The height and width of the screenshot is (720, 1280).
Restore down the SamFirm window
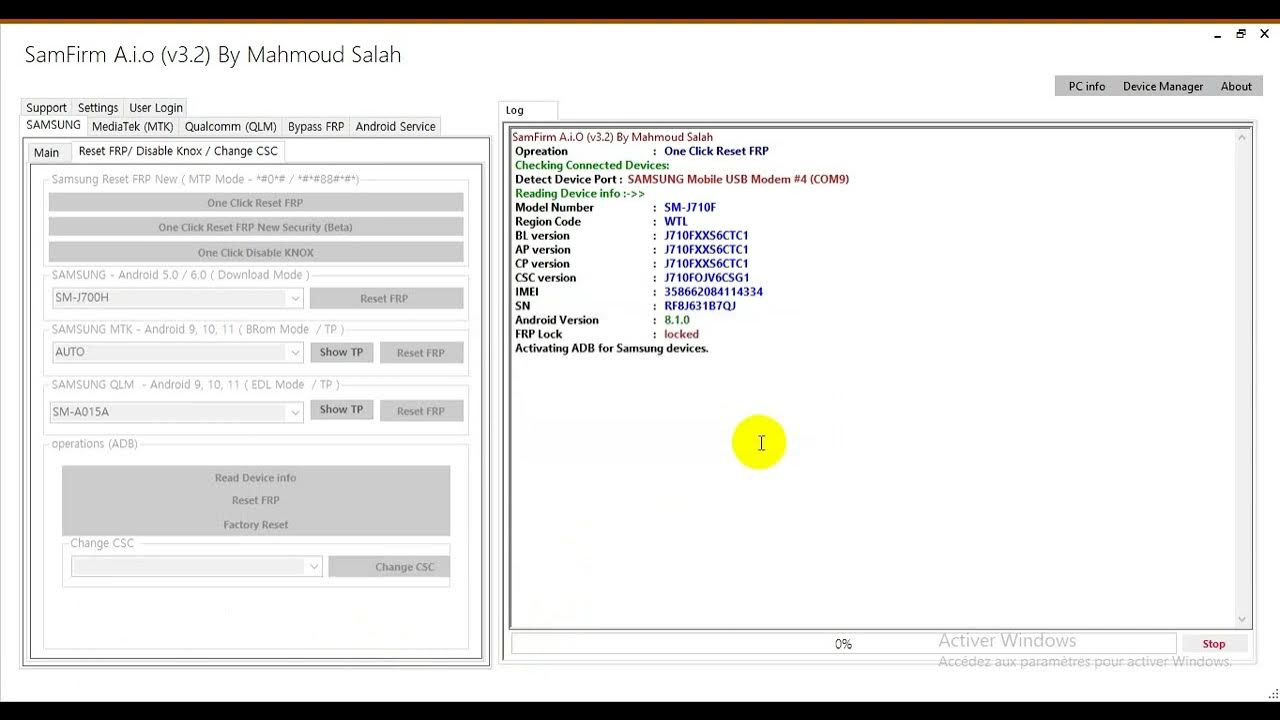(x=1241, y=34)
